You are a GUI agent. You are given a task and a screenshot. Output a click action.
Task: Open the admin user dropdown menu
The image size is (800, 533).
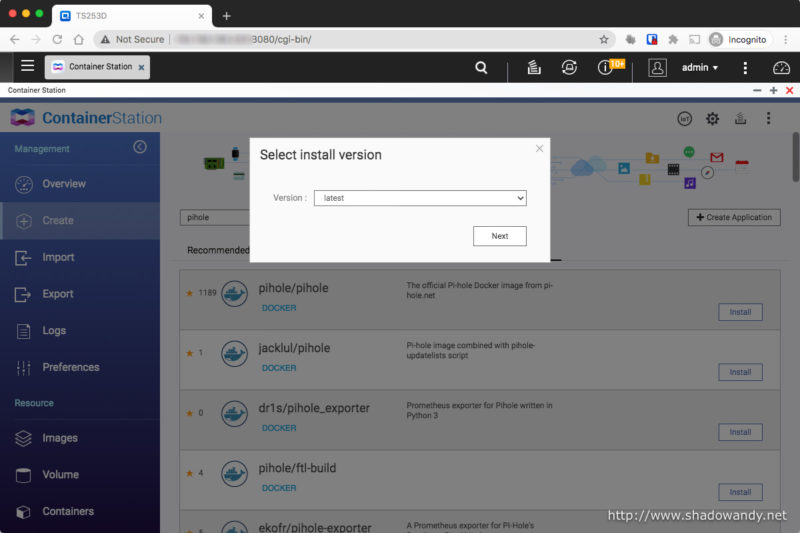(x=699, y=67)
